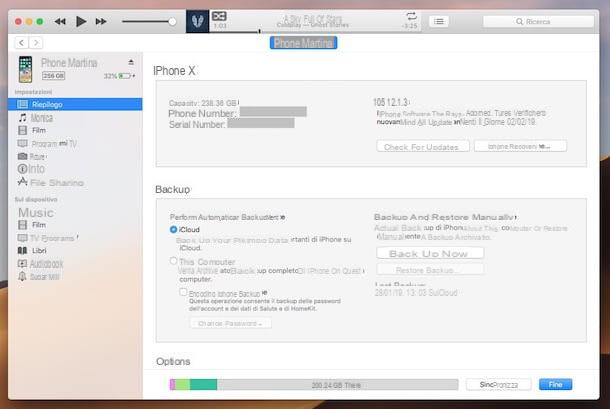Screen dimensions: 610x409
Task: Open Music on the device section
Action: click(75, 212)
